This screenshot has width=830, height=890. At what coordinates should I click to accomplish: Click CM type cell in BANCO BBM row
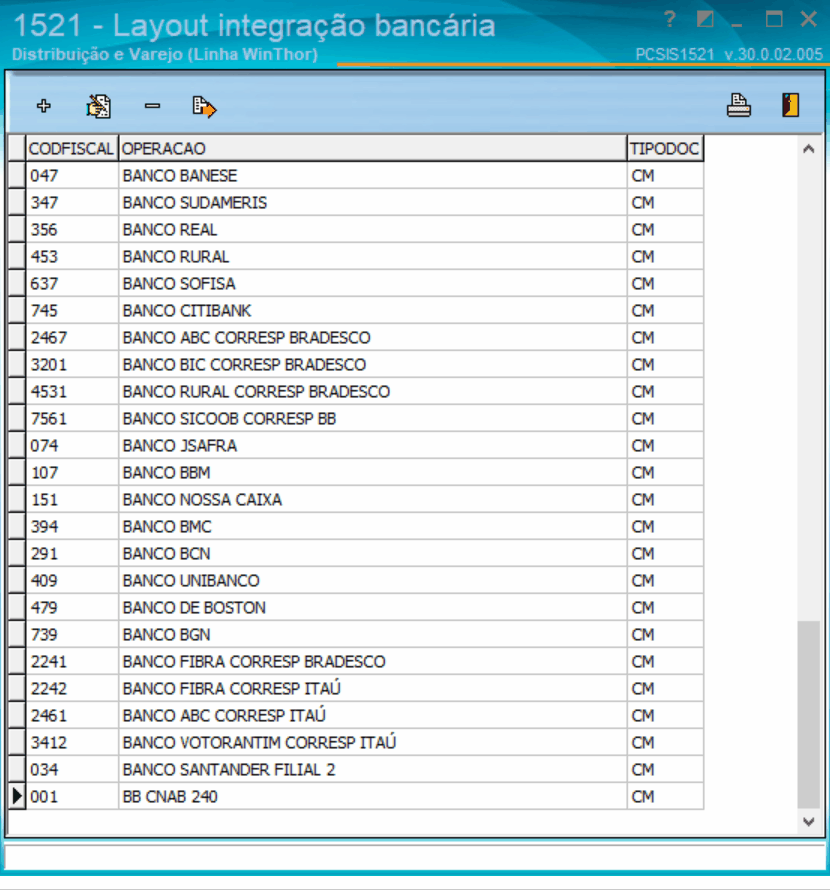point(665,472)
